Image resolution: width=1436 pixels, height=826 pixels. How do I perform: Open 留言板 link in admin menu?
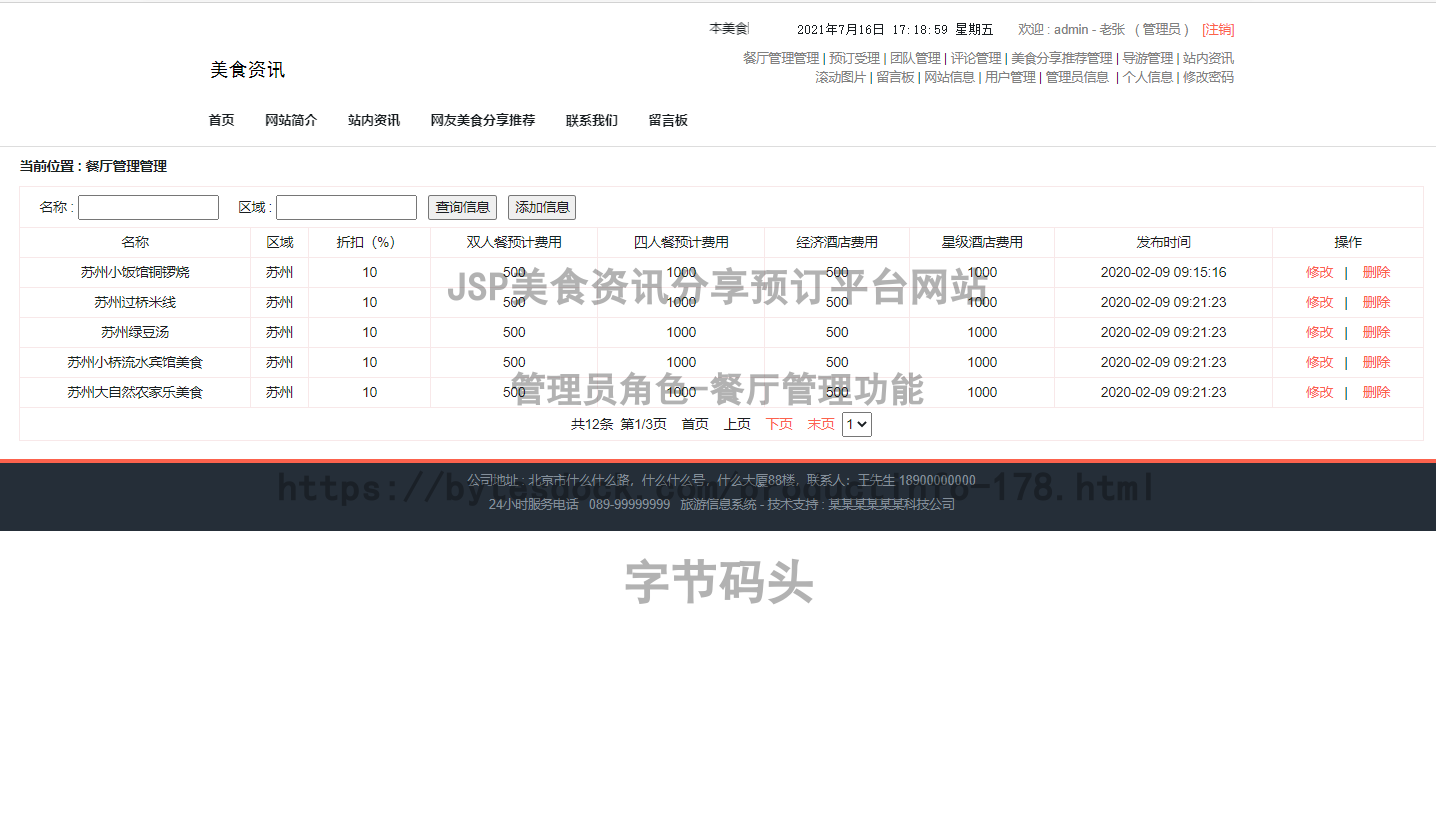895,77
